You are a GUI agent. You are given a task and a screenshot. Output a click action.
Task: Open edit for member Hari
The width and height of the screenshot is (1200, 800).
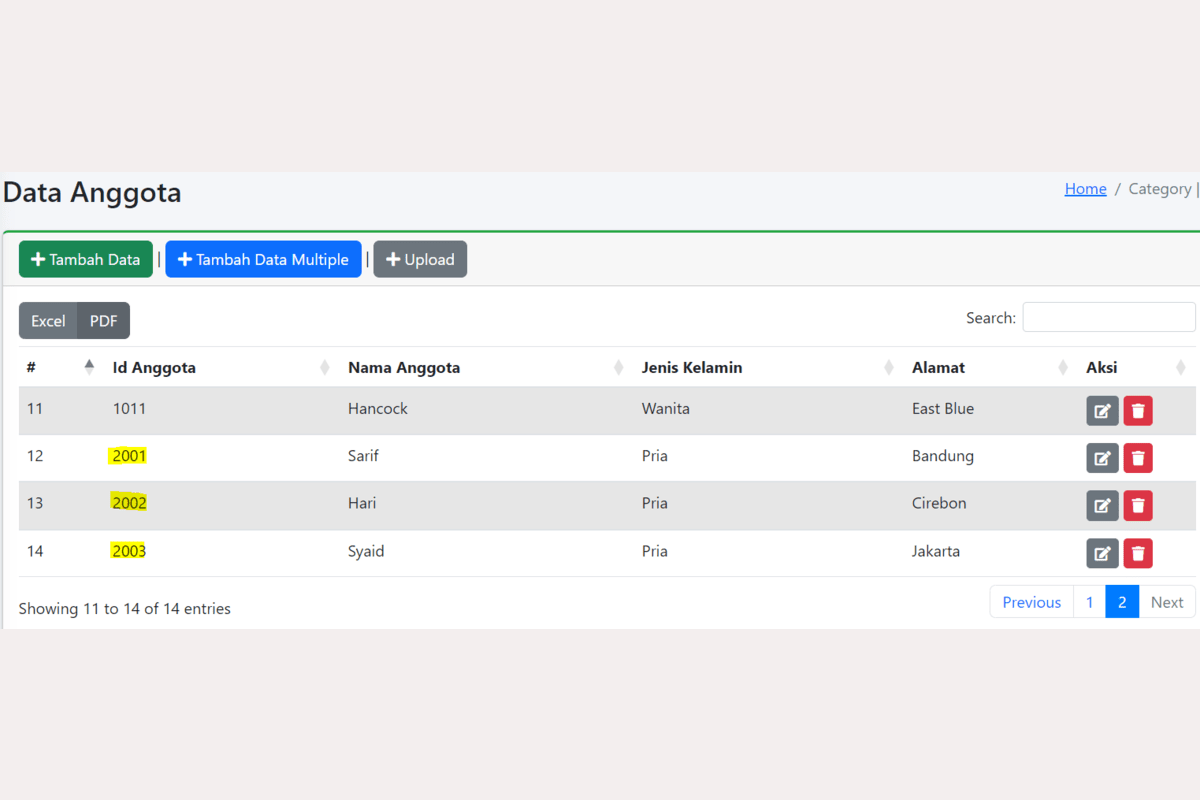tap(1102, 505)
